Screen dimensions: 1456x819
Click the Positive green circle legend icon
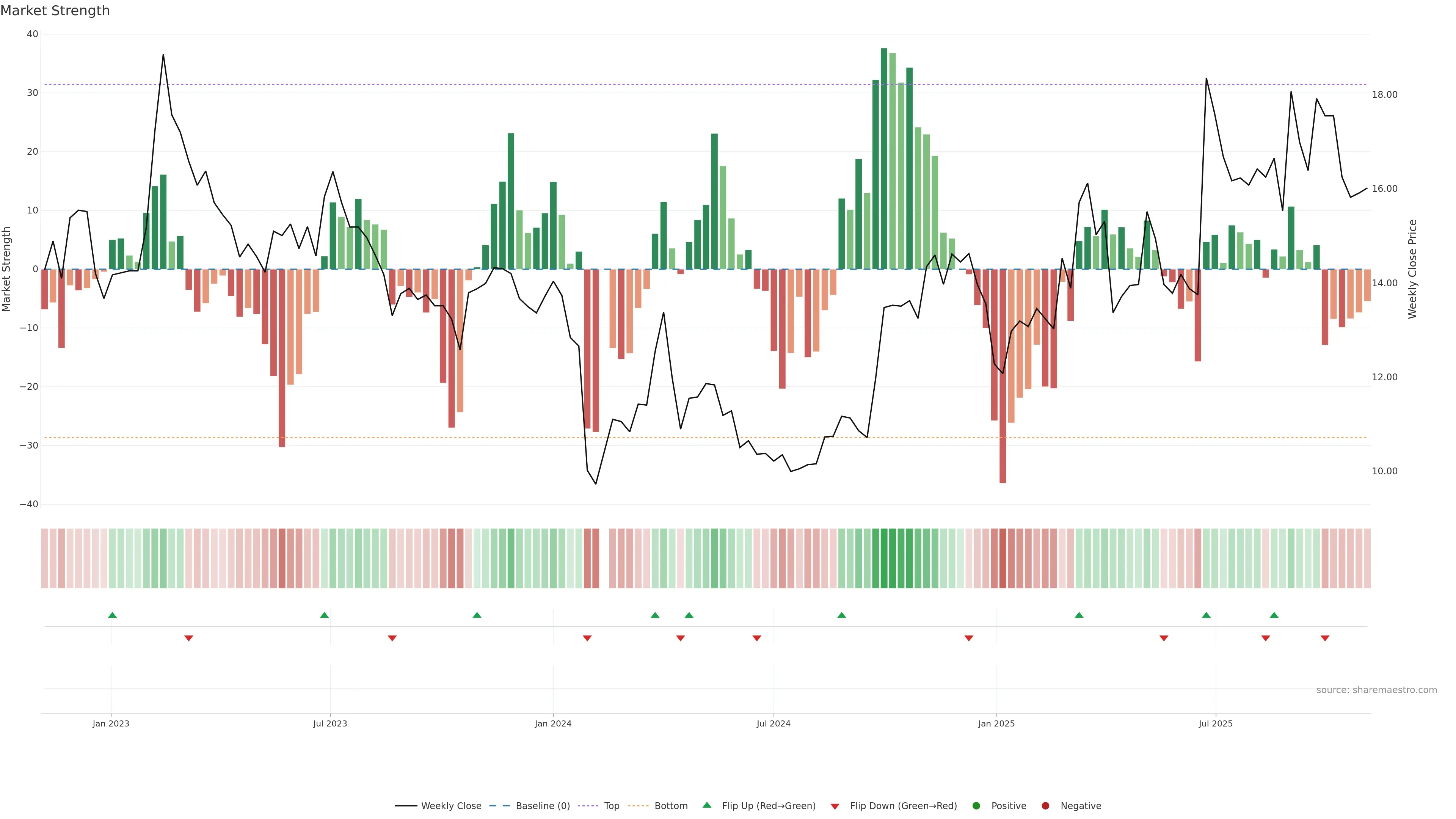pyautogui.click(x=976, y=806)
